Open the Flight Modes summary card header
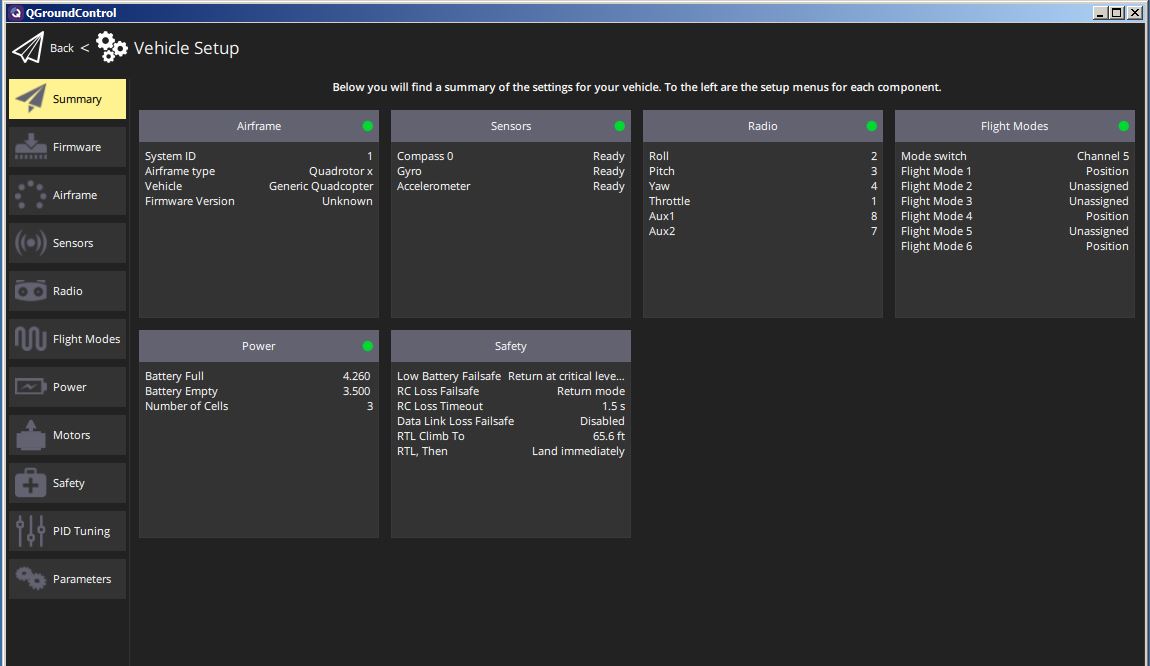Image resolution: width=1150 pixels, height=666 pixels. point(1014,126)
